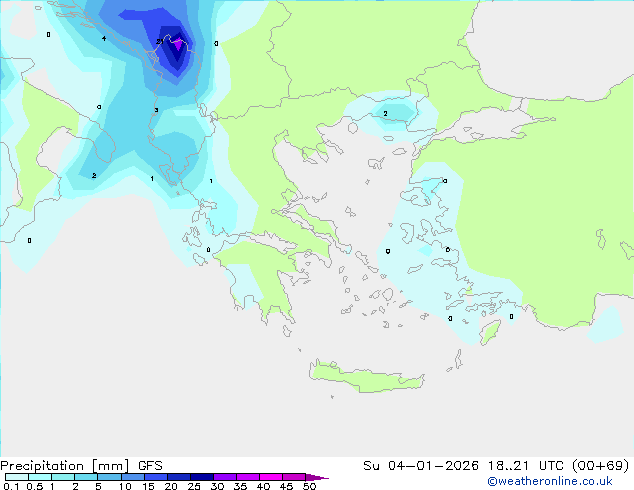Pick the 15–20 mm legend swatch
Image resolution: width=634 pixels, height=490 pixels.
pos(155,477)
